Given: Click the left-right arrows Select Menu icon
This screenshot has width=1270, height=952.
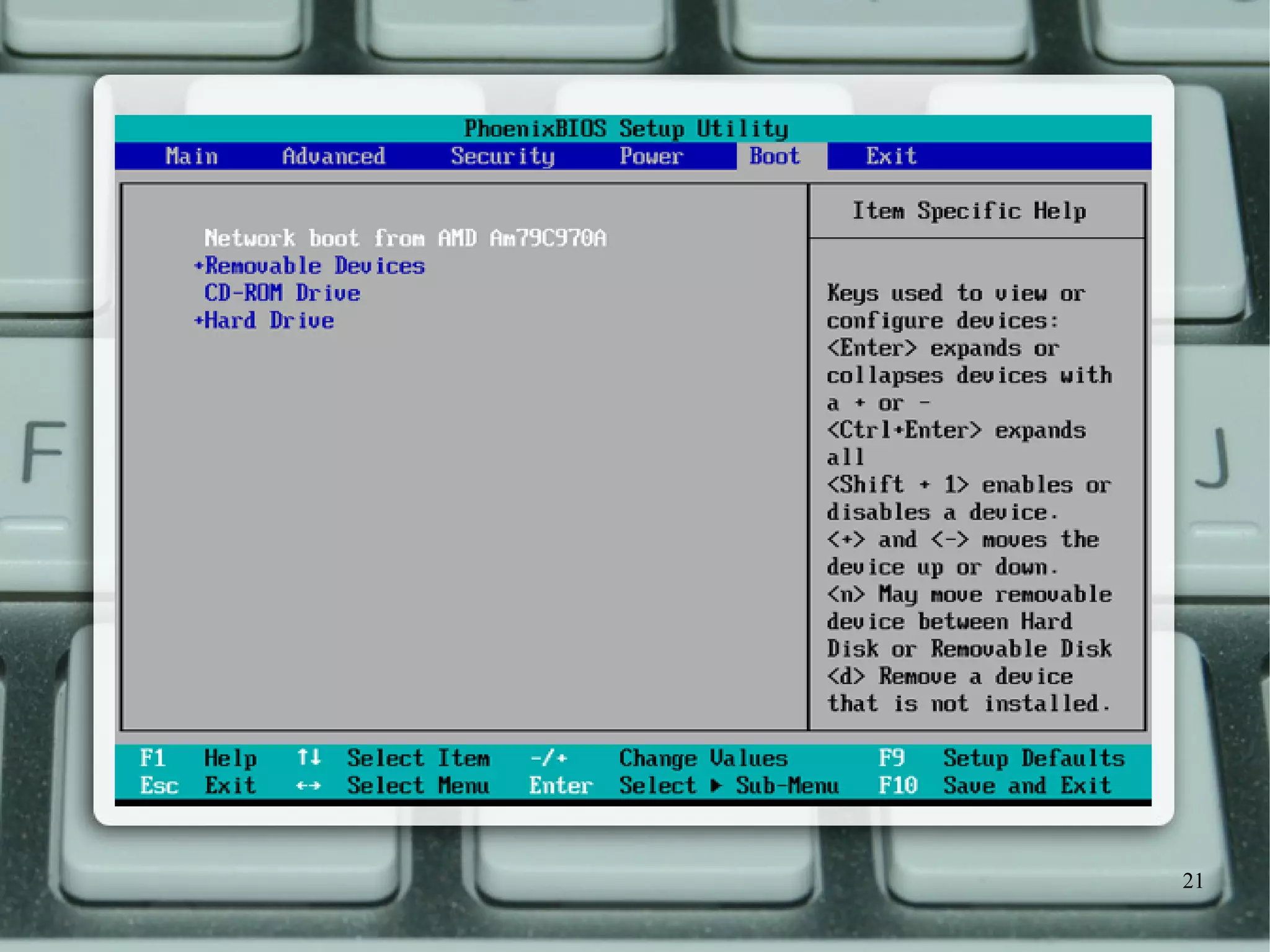Looking at the screenshot, I should tap(308, 786).
